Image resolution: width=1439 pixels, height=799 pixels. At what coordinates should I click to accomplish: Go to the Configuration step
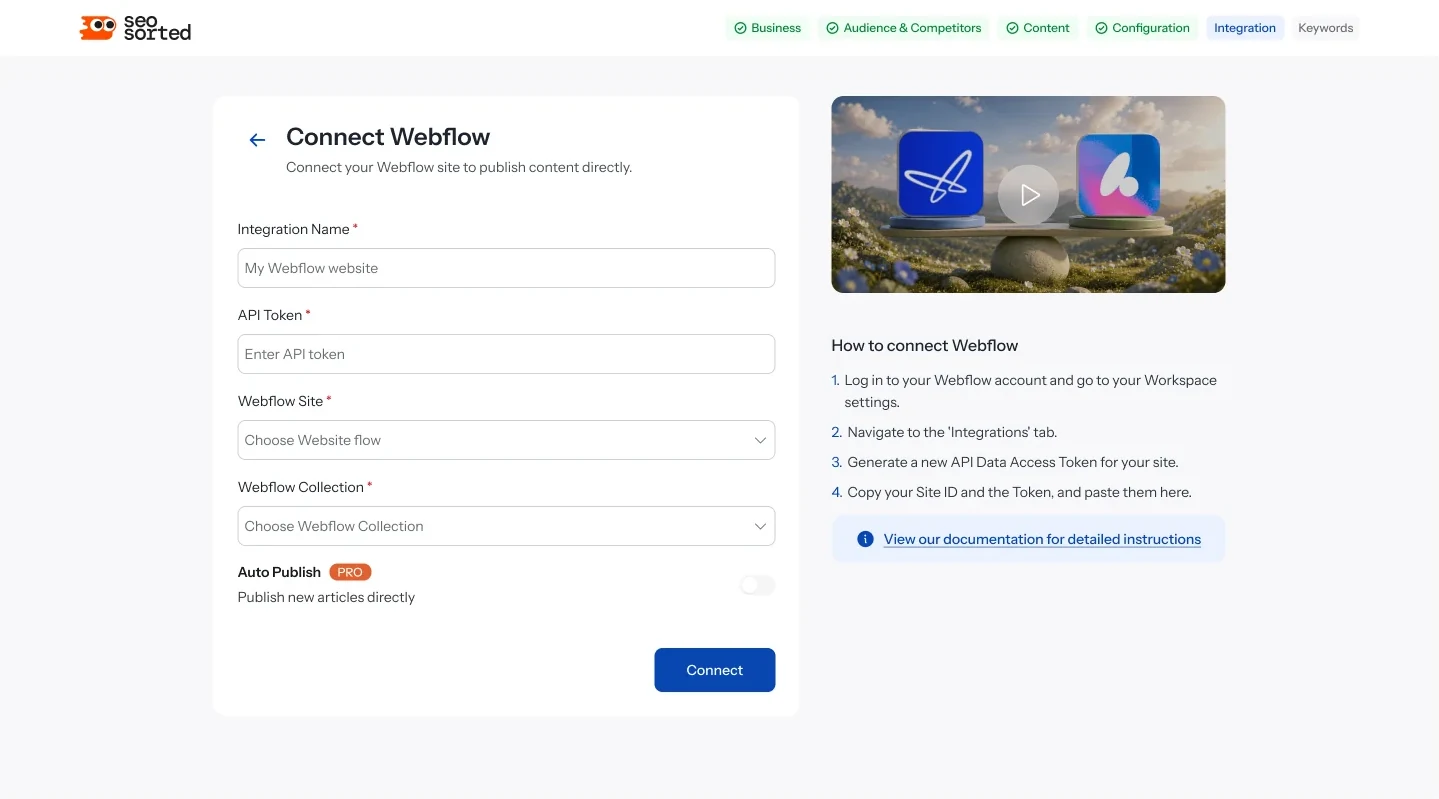click(1142, 28)
